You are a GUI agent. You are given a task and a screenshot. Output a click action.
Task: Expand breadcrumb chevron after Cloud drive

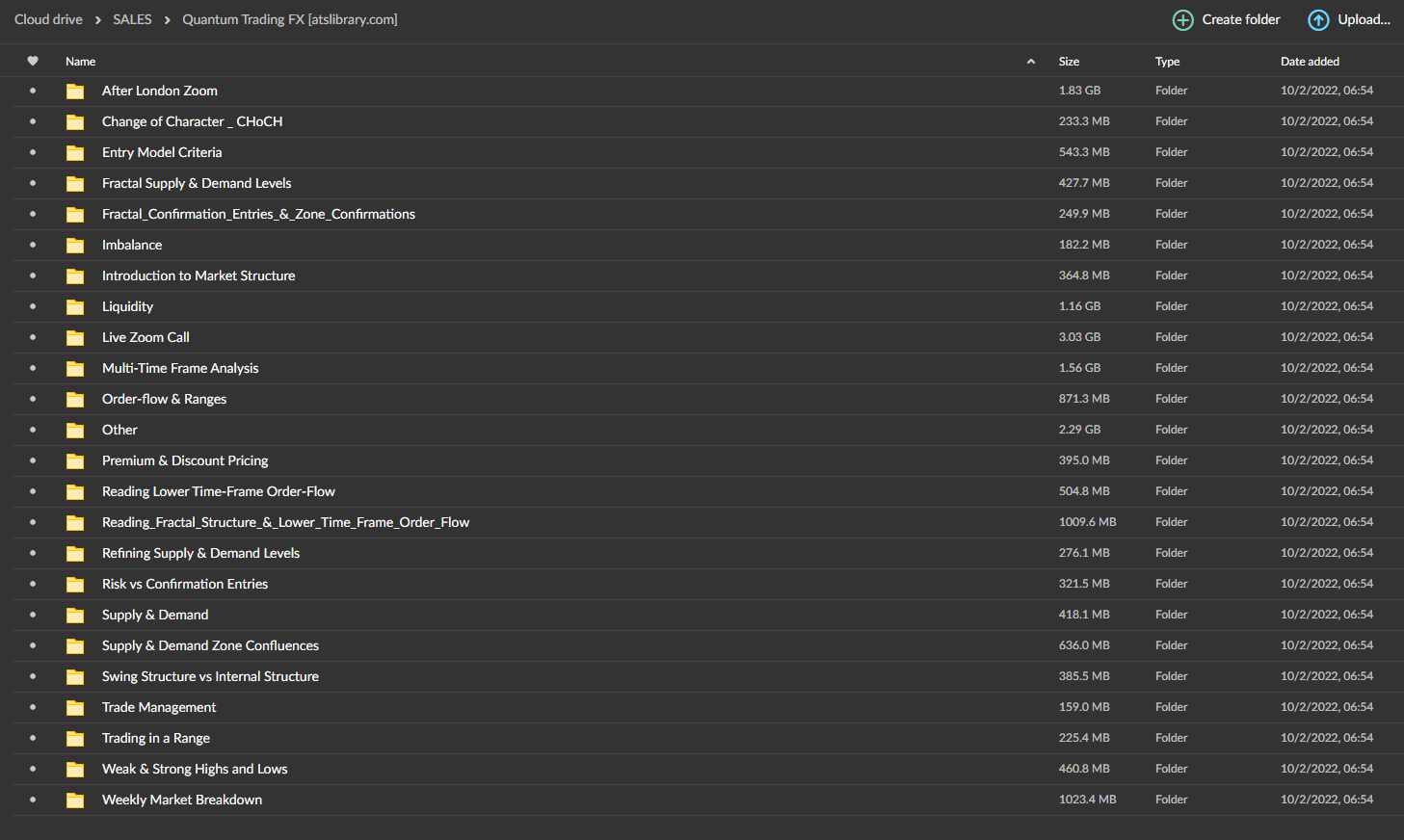(97, 20)
